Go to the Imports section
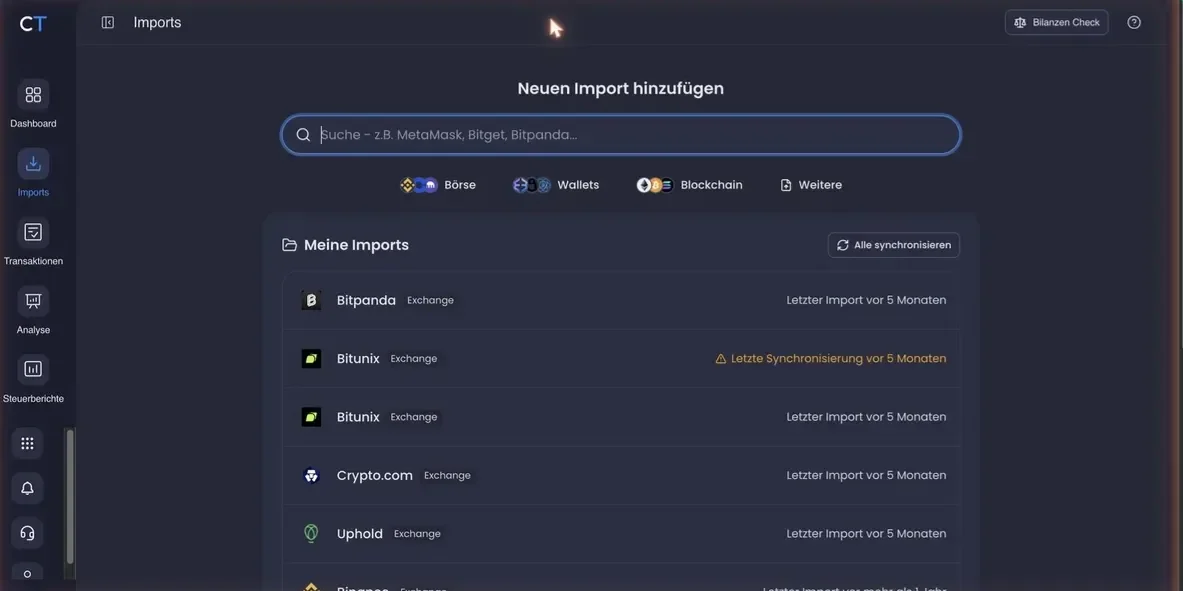Viewport: 1183px width, 591px height. point(33,173)
